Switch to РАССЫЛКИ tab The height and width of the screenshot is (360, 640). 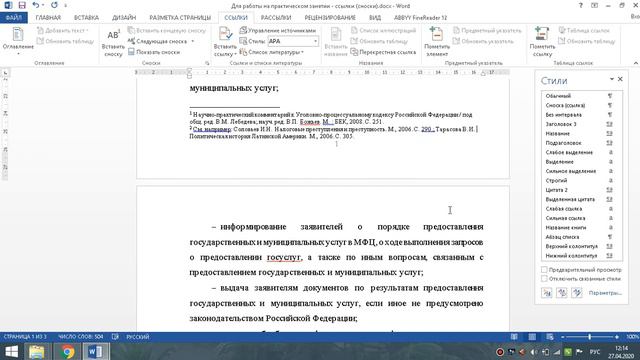tap(276, 18)
